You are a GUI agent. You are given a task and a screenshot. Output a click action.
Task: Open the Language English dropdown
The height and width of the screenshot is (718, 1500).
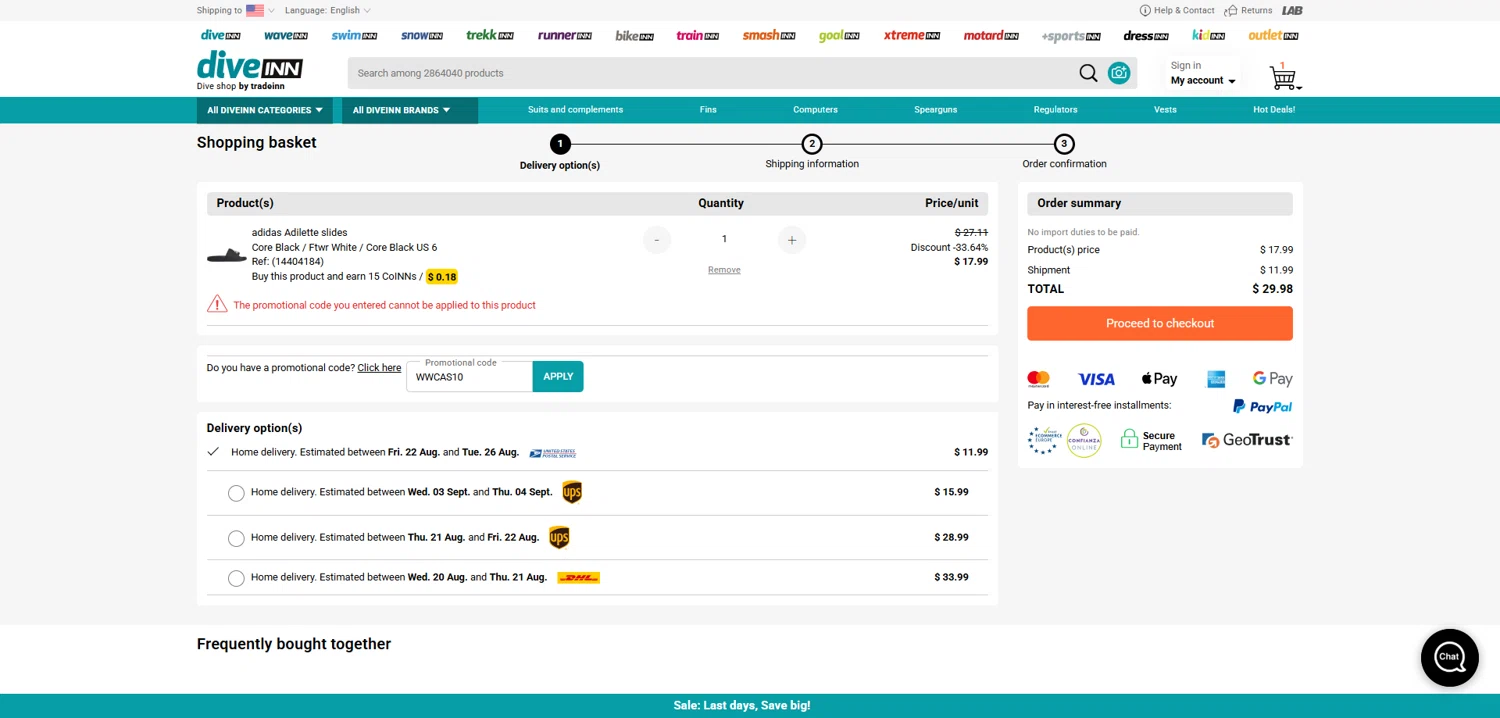coord(327,10)
